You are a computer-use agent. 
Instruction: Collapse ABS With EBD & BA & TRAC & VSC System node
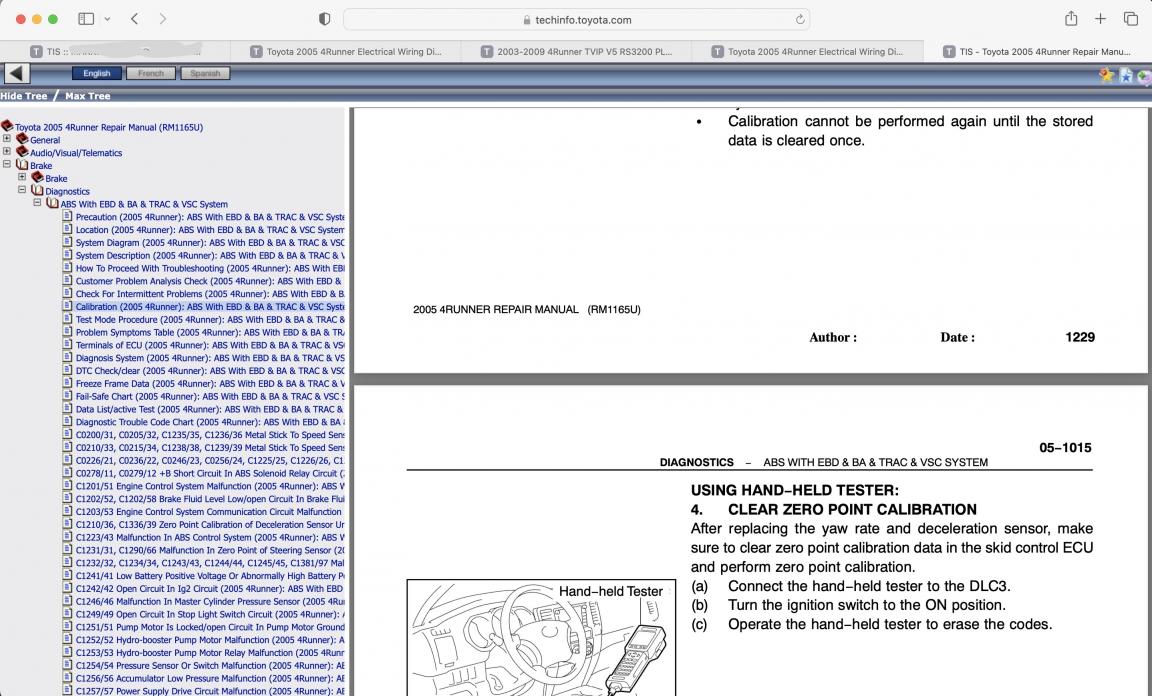tap(37, 202)
